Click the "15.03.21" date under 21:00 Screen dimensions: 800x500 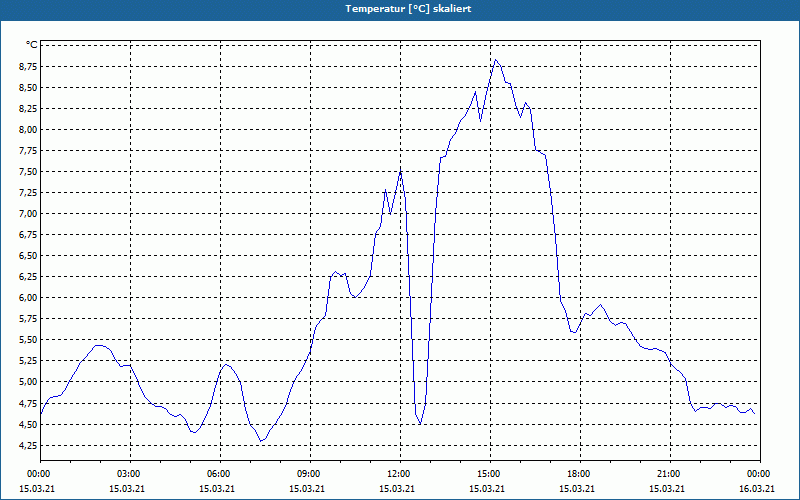666,488
